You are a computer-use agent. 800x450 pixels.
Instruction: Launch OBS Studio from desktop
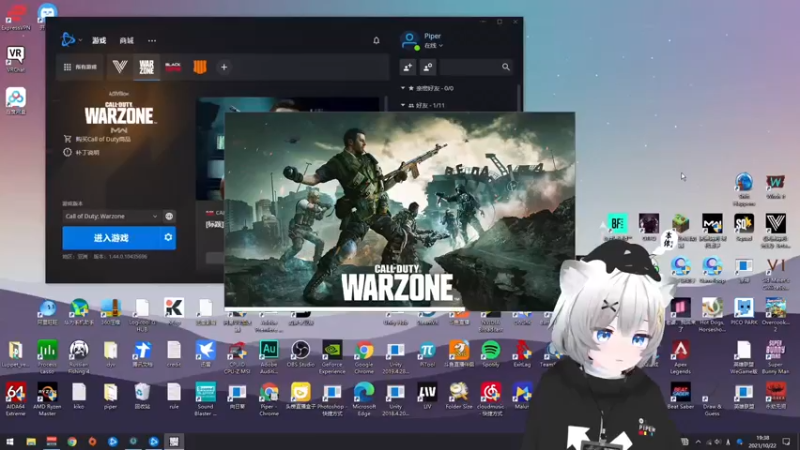coord(301,355)
